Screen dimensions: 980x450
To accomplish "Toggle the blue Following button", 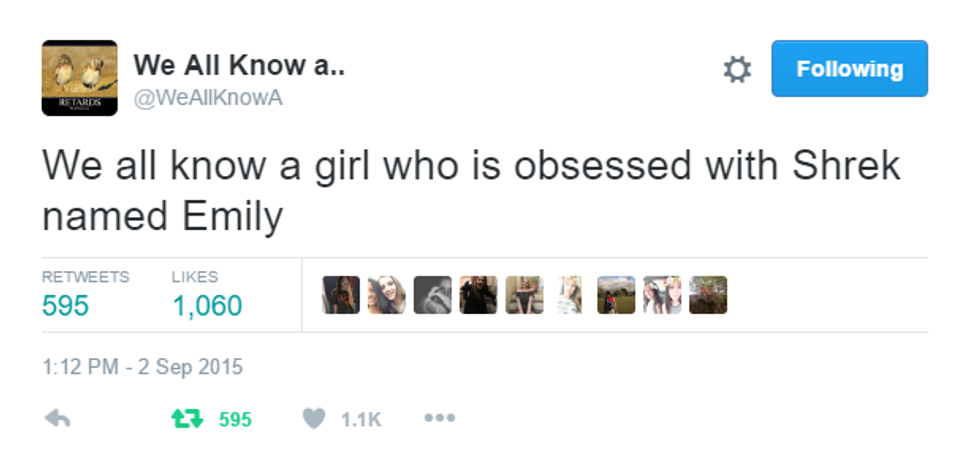I will [849, 69].
